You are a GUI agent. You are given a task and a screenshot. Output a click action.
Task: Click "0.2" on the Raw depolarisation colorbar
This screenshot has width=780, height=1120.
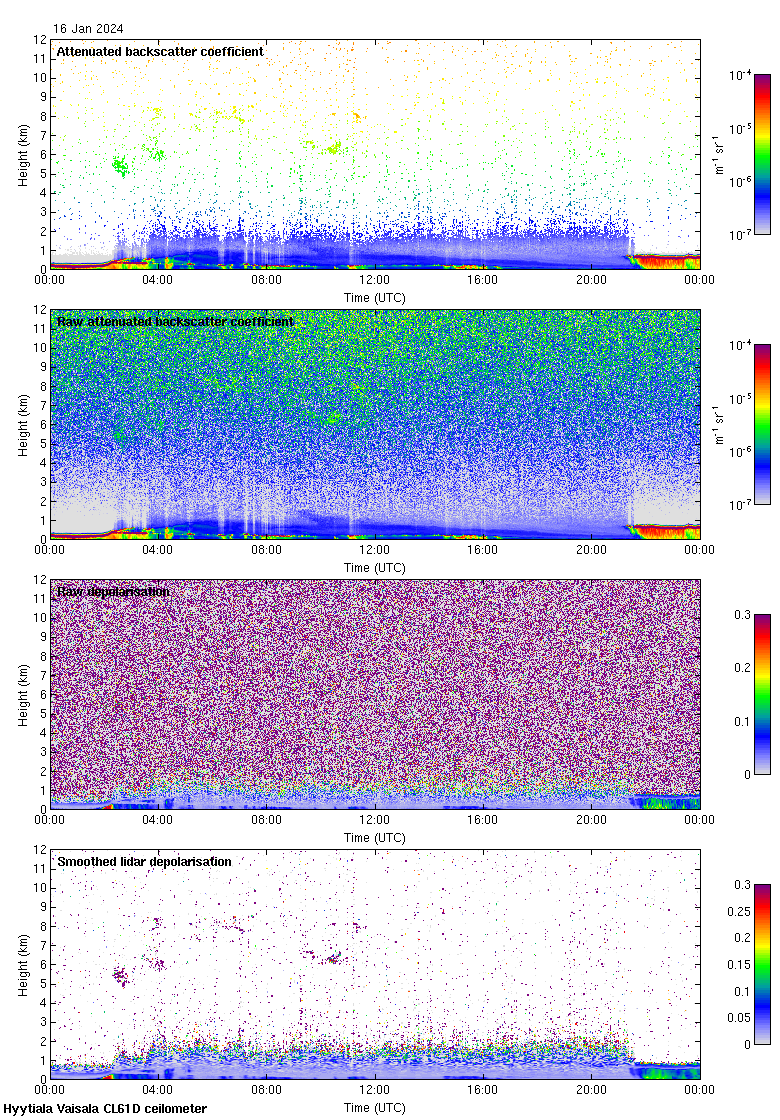(x=743, y=668)
